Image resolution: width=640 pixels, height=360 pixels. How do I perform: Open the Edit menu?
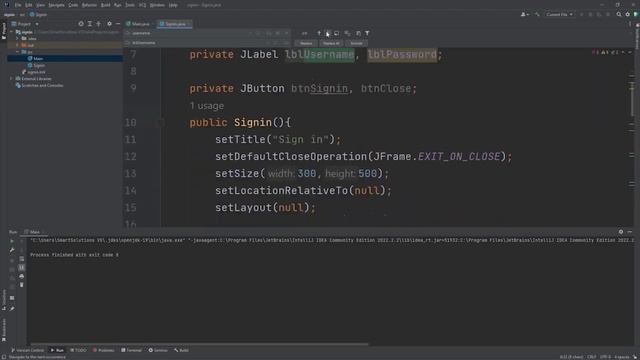pos(29,5)
